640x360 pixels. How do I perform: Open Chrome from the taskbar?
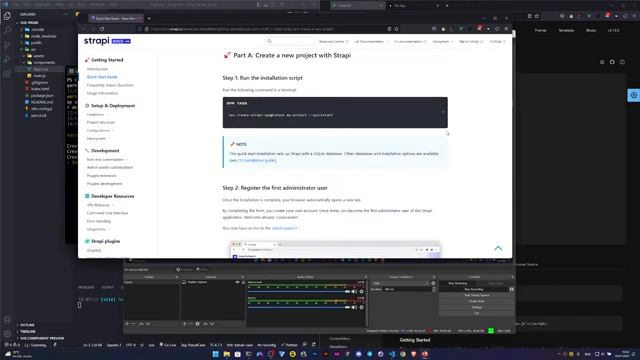pos(402,354)
